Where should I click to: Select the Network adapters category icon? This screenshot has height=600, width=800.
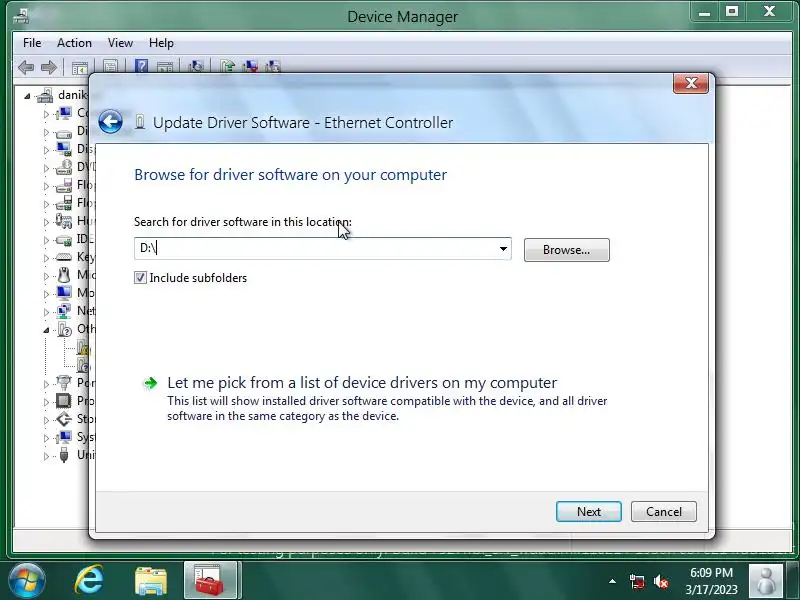coord(64,311)
